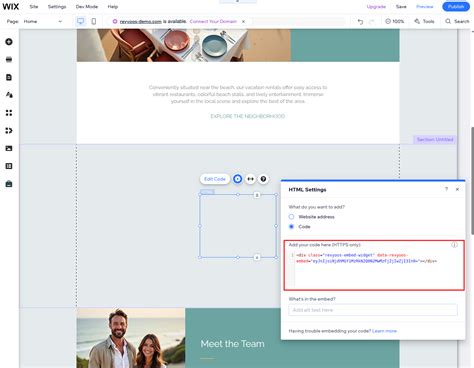This screenshot has width=474, height=368.
Task: Click the Undo arrow icon
Action: pyautogui.click(x=360, y=22)
